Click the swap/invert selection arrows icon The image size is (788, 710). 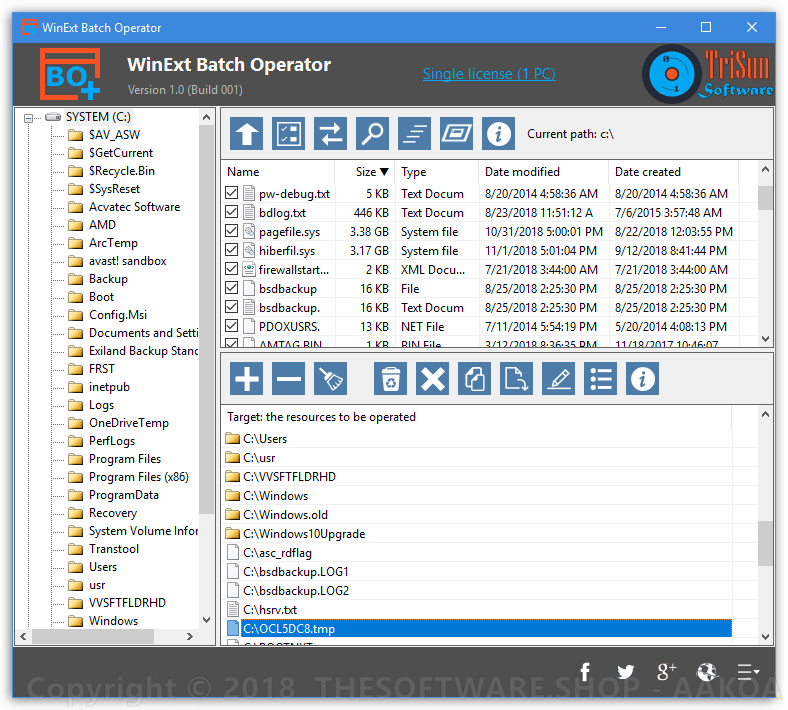[x=330, y=134]
